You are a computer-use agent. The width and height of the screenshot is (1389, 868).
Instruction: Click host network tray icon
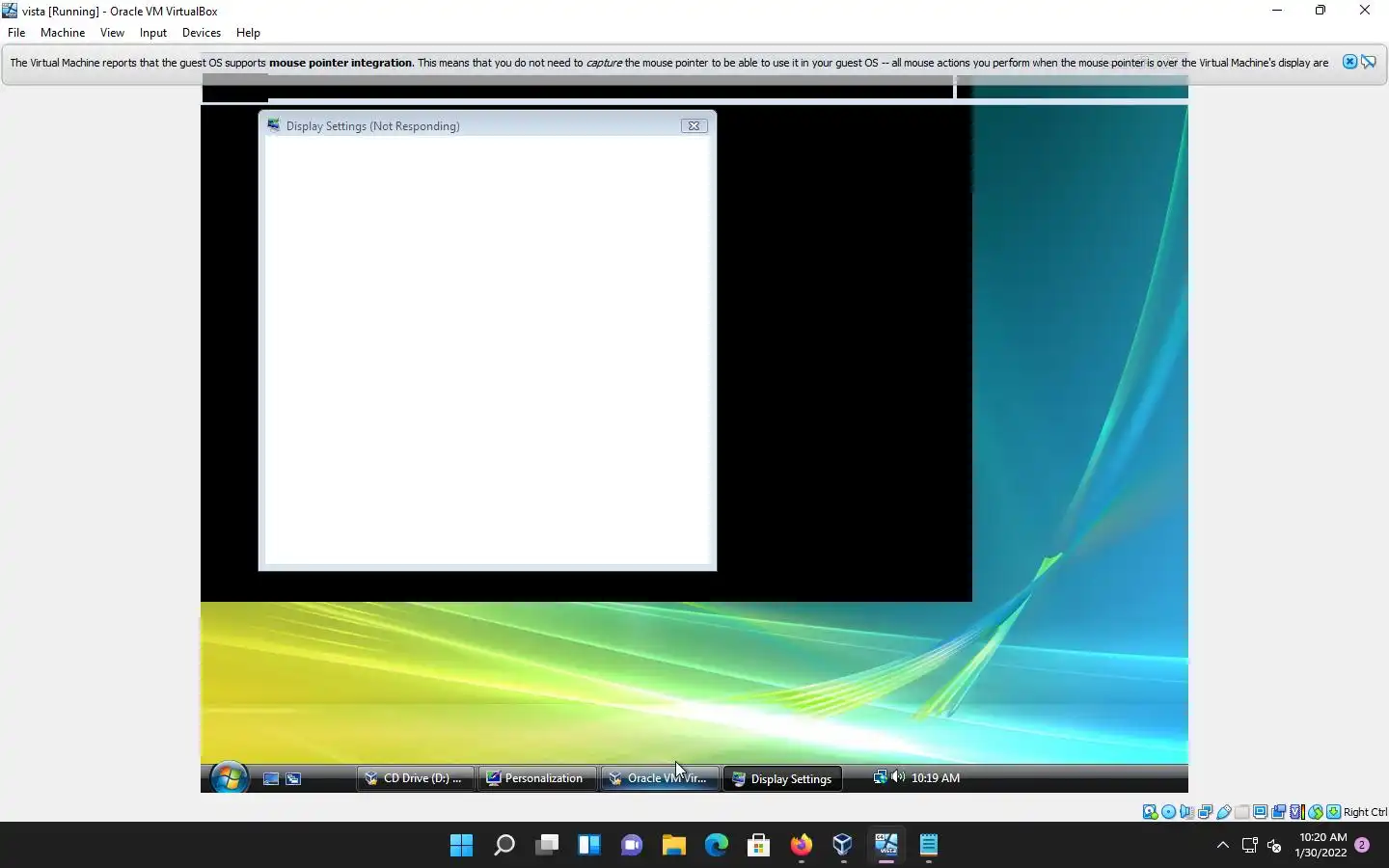pos(1250,846)
